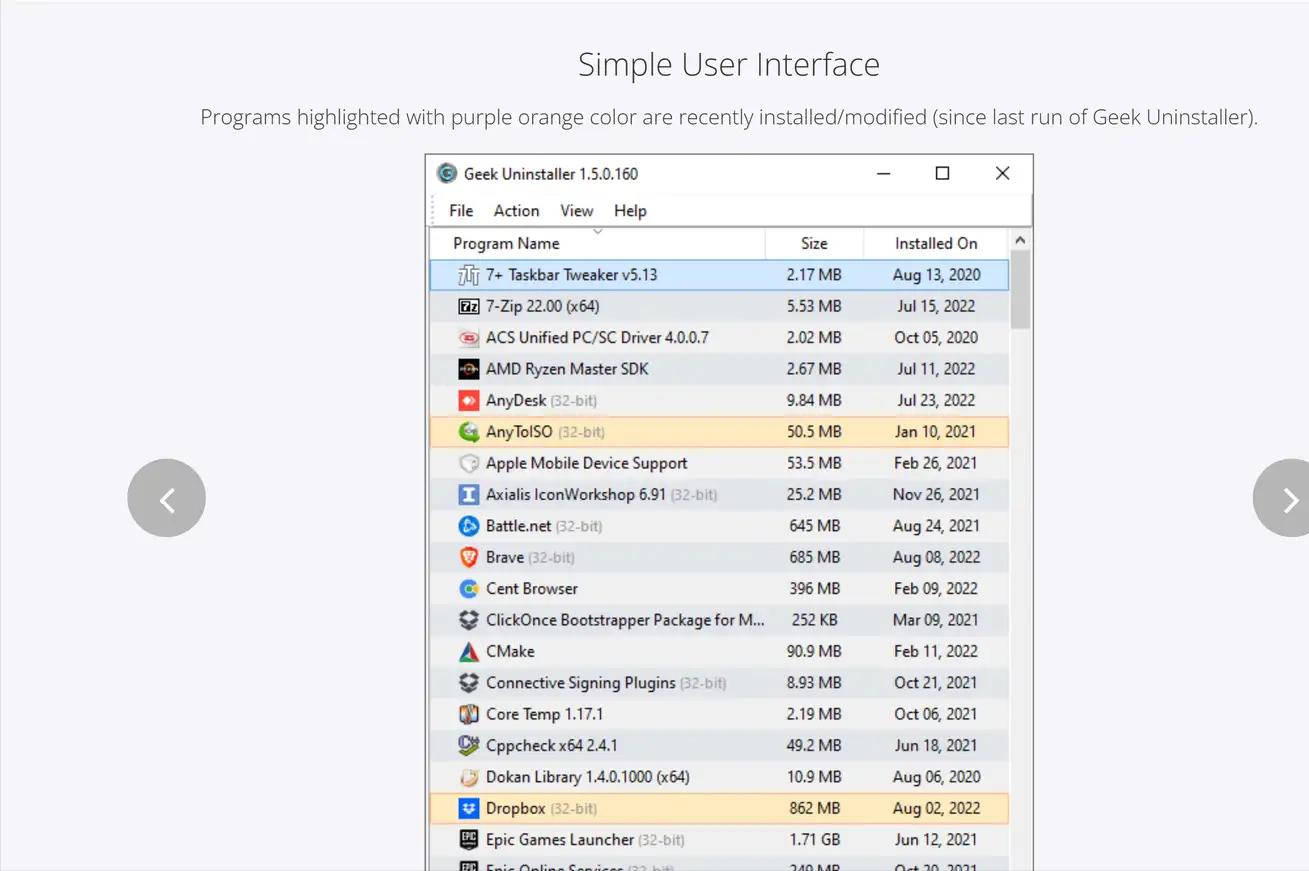Select ClickOnce Bootstrapper Package name
1309x871 pixels.
pyautogui.click(x=625, y=620)
